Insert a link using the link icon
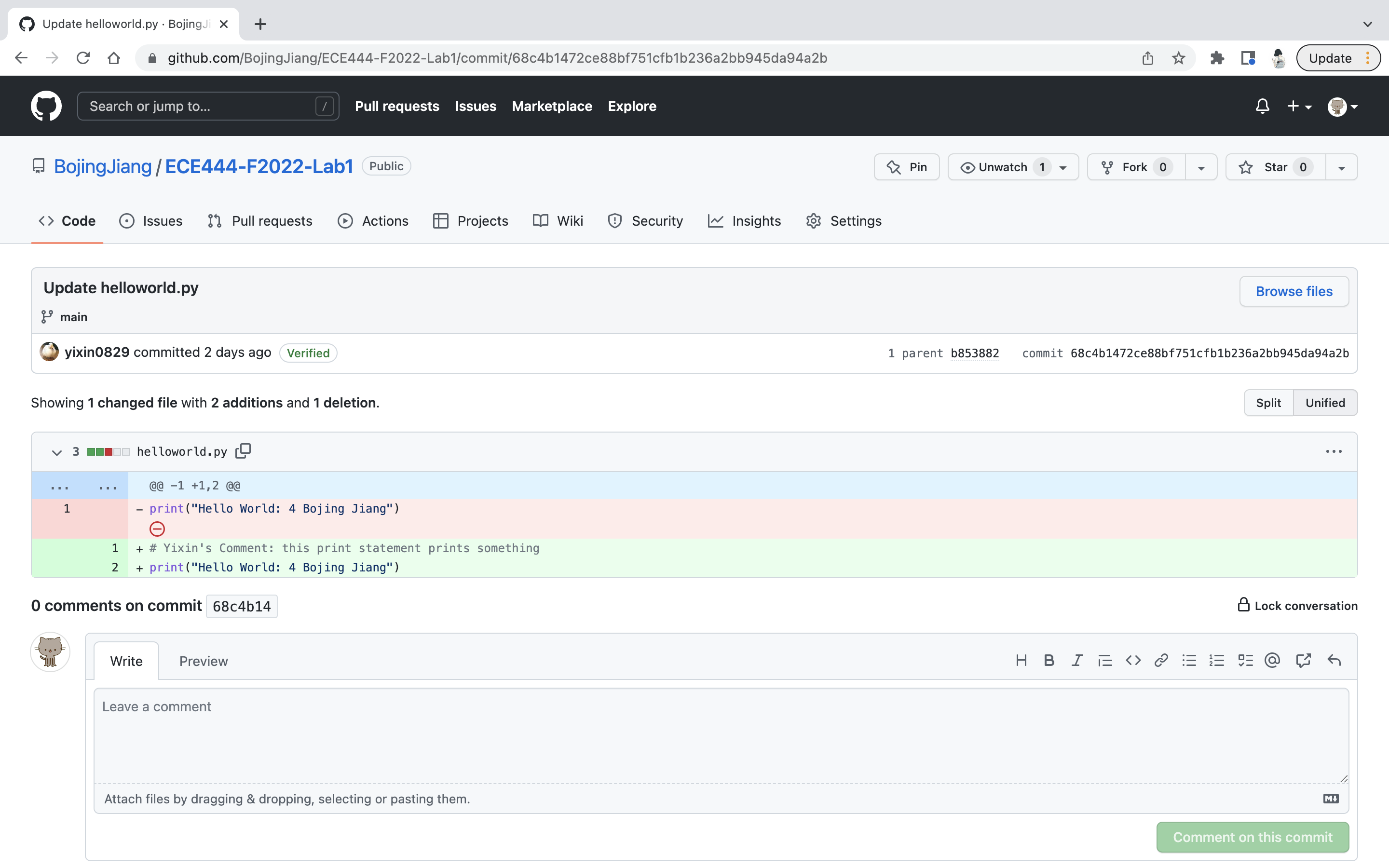This screenshot has height=868, width=1389. pyautogui.click(x=1160, y=660)
